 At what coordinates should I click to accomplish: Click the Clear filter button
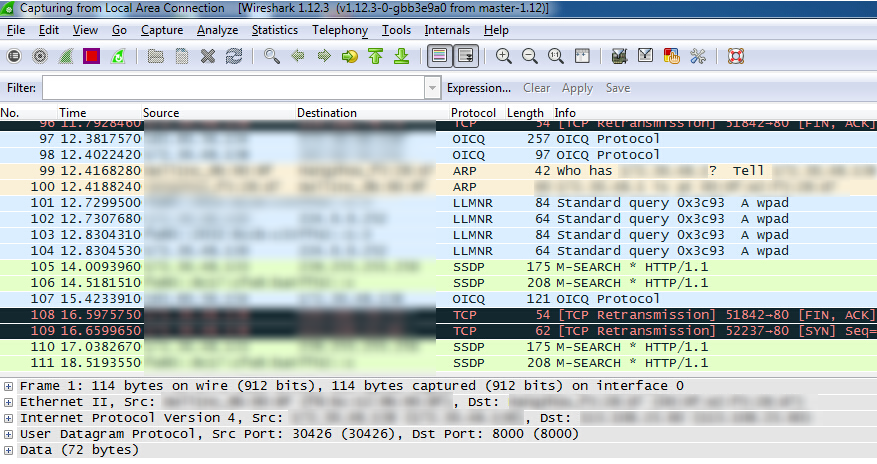(536, 88)
